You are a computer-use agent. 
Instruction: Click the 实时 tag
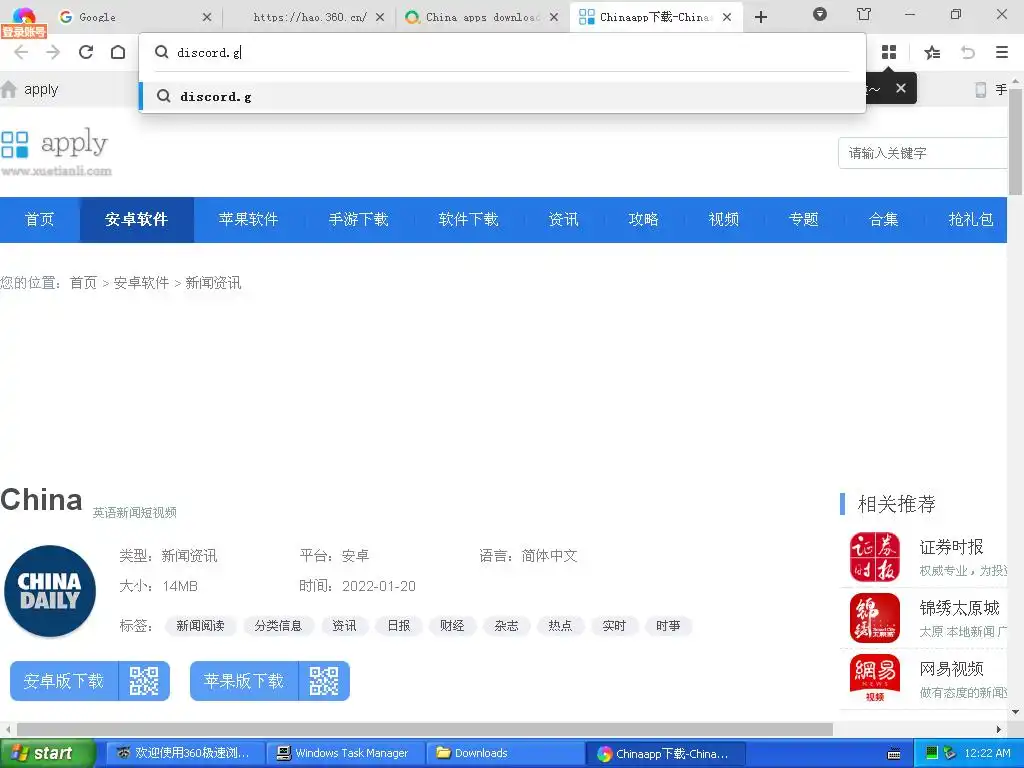pyautogui.click(x=614, y=626)
